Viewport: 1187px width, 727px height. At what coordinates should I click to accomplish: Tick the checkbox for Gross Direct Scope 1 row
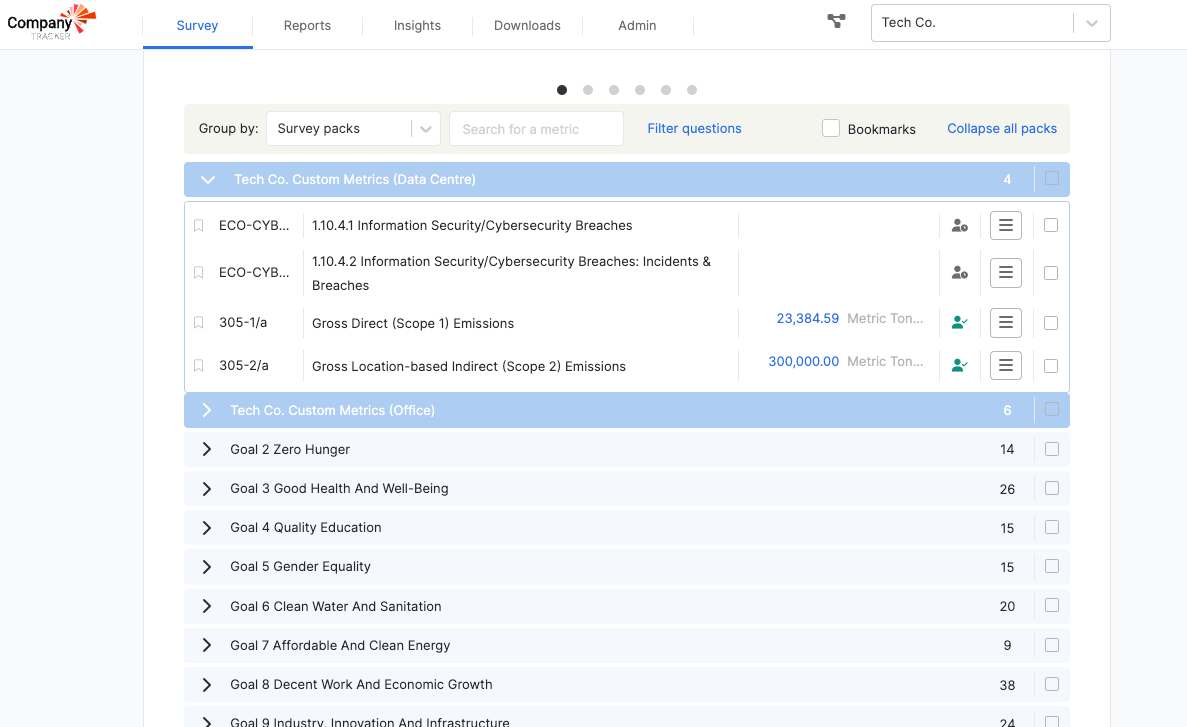[1050, 323]
